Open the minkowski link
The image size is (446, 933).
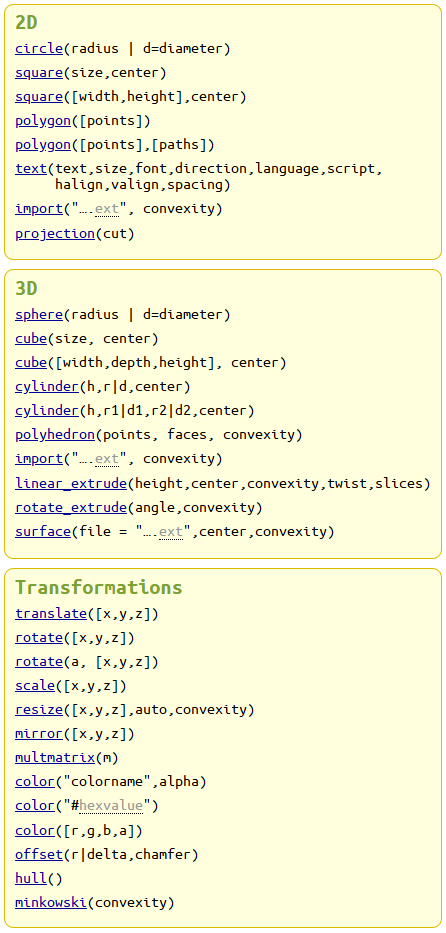coord(51,903)
